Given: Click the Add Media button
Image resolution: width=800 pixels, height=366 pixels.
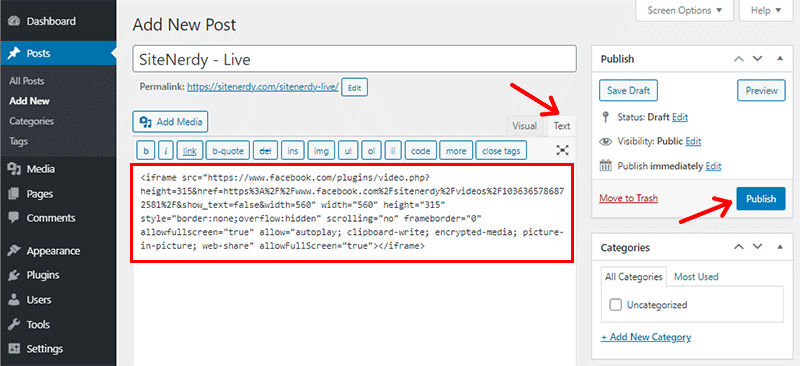Looking at the screenshot, I should click(170, 122).
